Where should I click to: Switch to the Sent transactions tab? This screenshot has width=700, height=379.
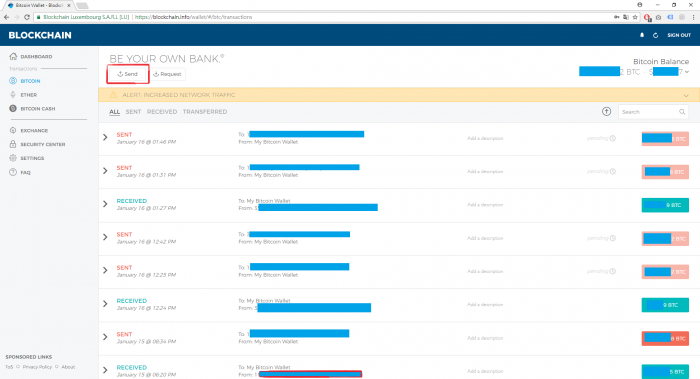133,112
